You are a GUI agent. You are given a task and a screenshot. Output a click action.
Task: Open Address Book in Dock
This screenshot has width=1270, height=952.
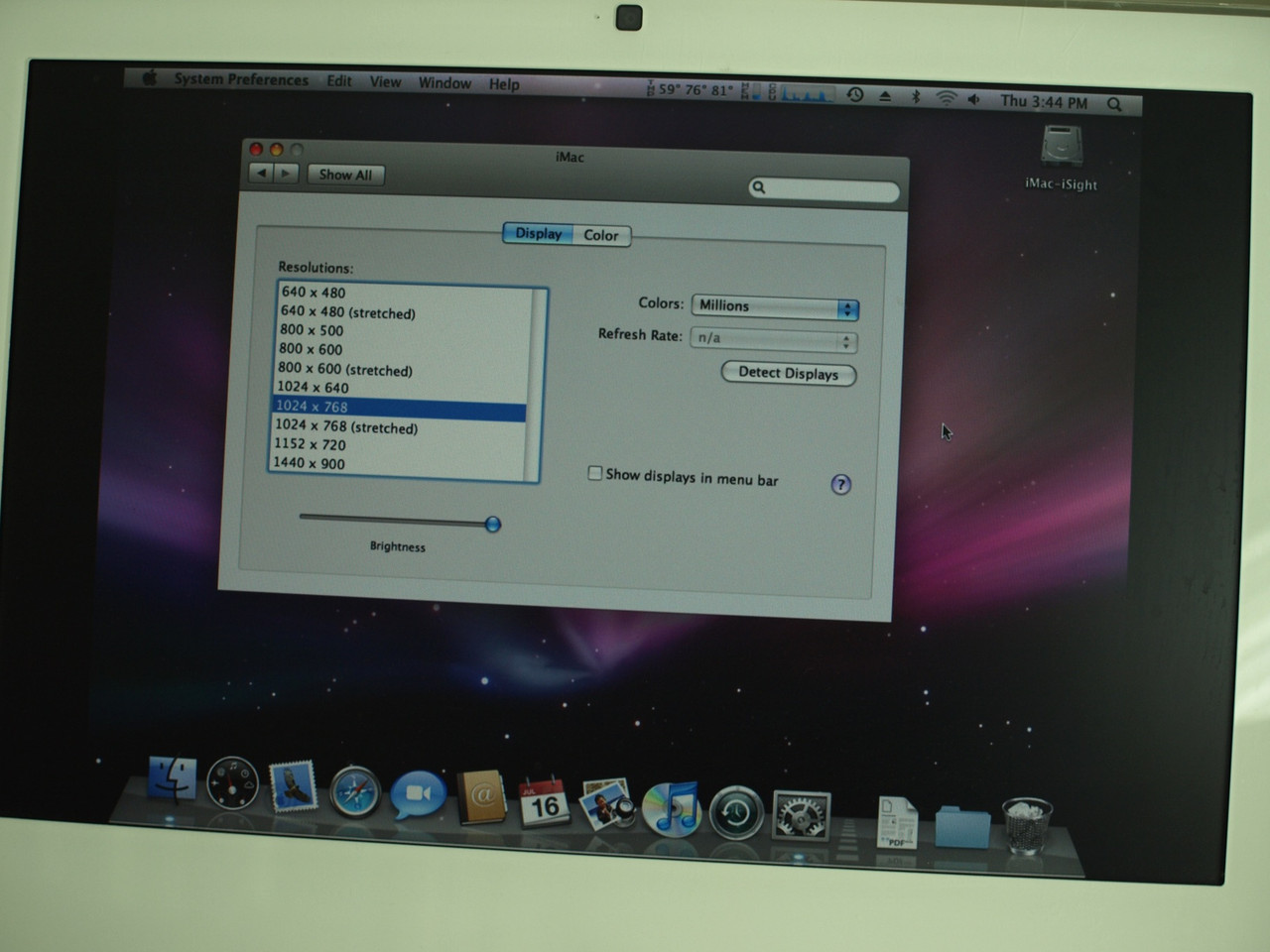point(482,797)
